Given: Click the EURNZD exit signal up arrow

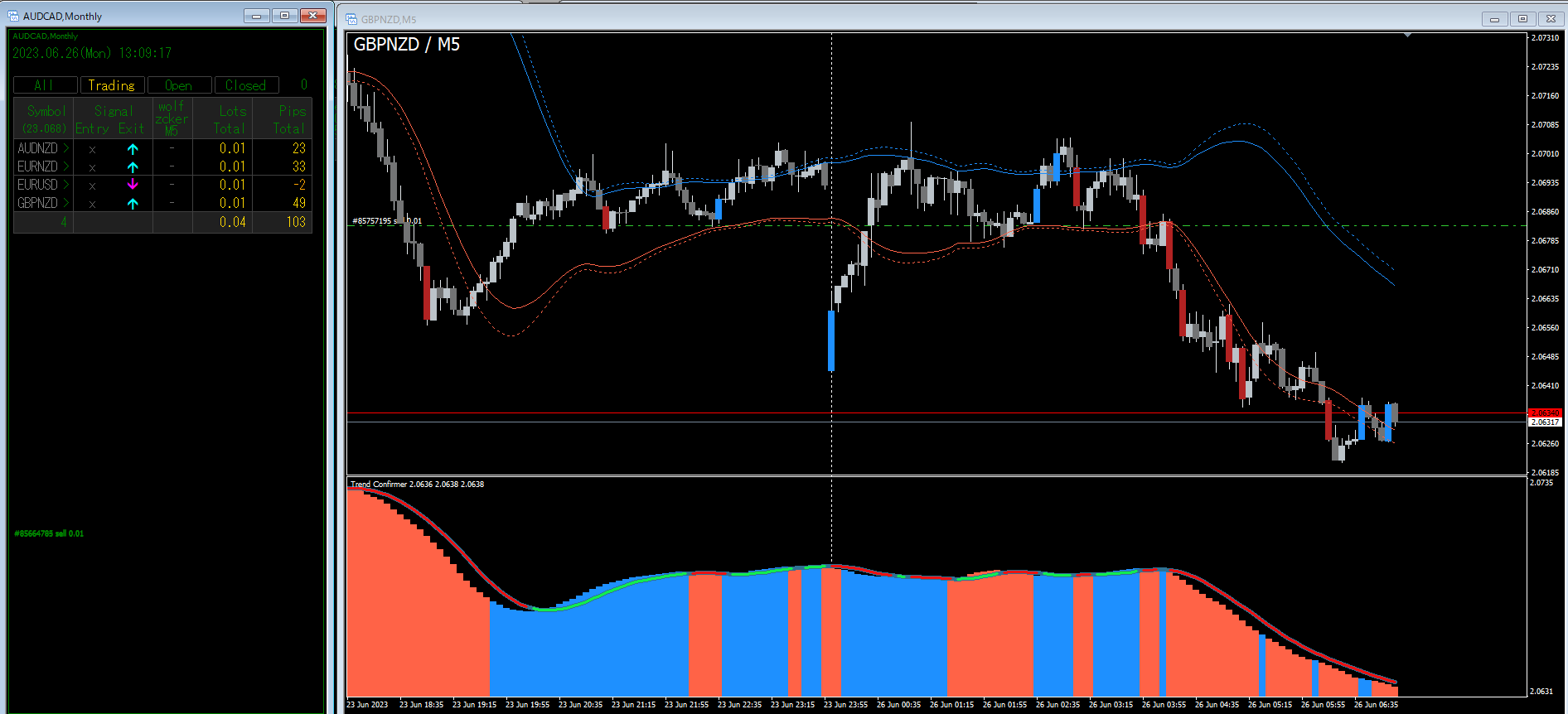Looking at the screenshot, I should tap(133, 167).
